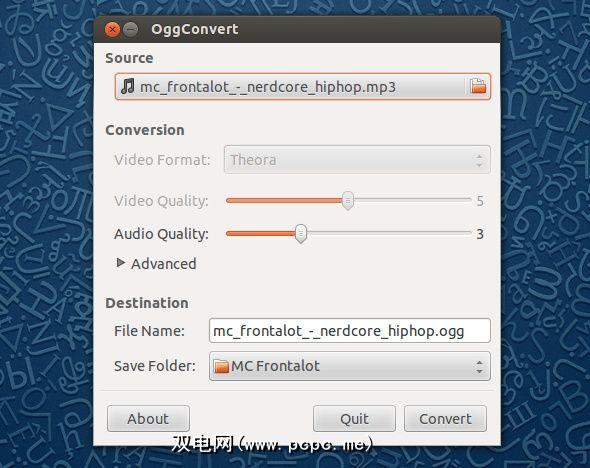Close the OggConvert window

(112, 29)
